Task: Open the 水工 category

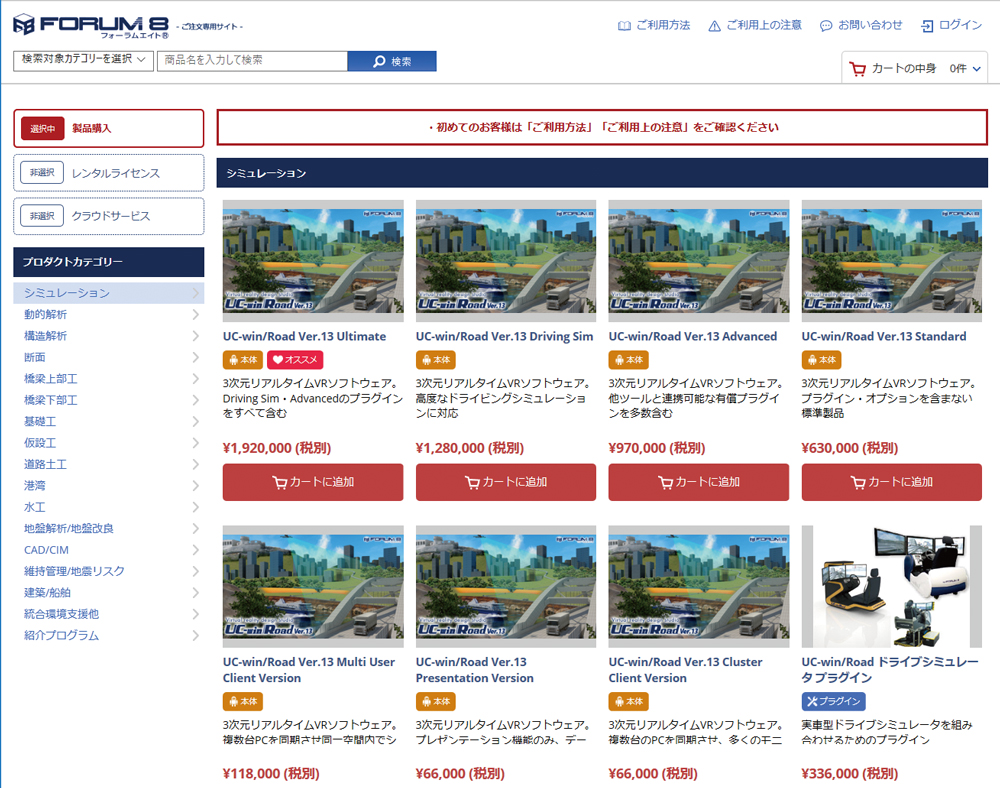Action: (x=108, y=507)
